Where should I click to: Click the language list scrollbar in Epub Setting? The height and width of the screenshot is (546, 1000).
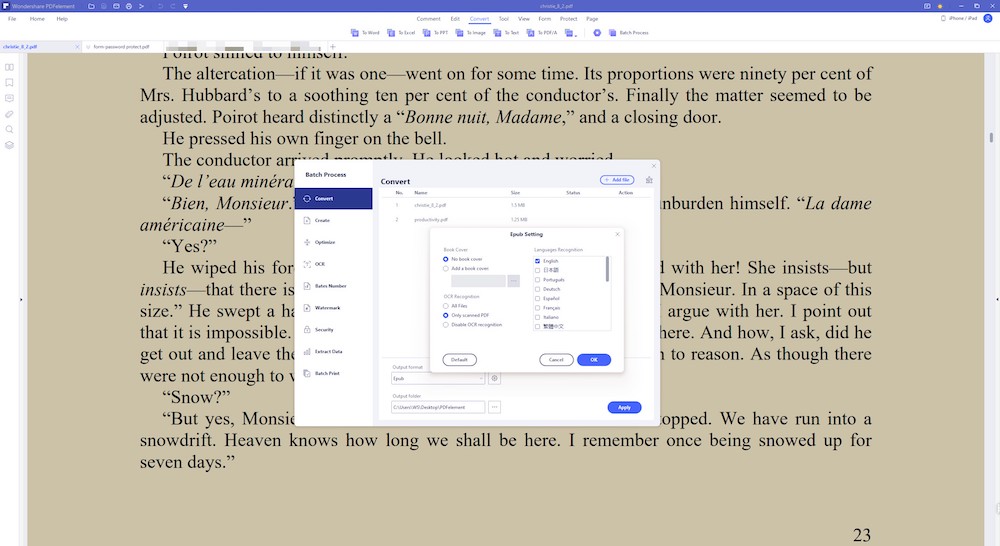pos(607,269)
